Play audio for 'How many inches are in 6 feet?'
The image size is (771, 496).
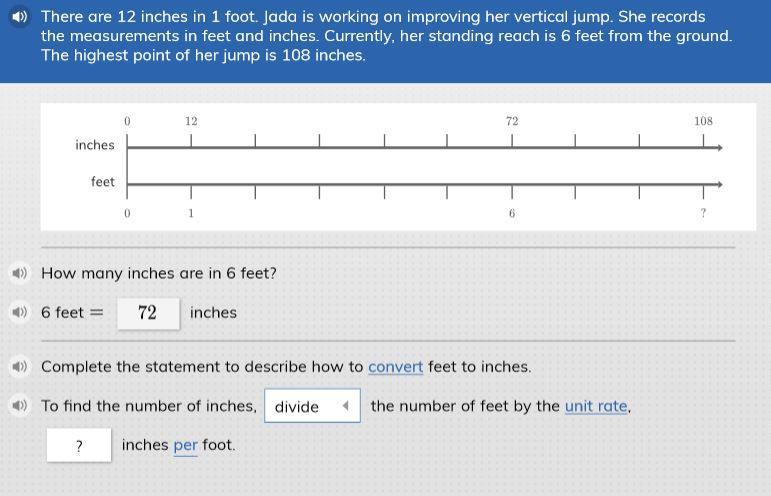[x=19, y=273]
